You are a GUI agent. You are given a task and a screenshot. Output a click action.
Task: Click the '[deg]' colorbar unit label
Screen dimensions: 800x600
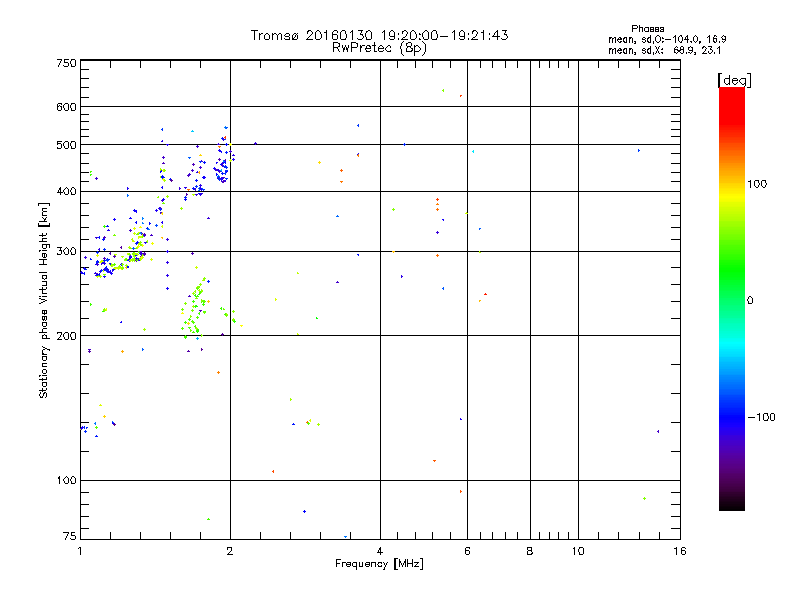(734, 81)
